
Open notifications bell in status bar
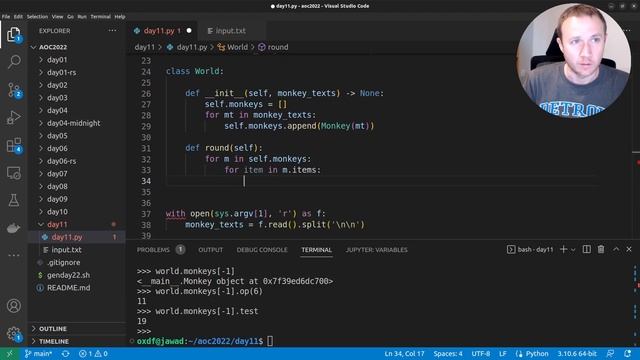(x=628, y=354)
